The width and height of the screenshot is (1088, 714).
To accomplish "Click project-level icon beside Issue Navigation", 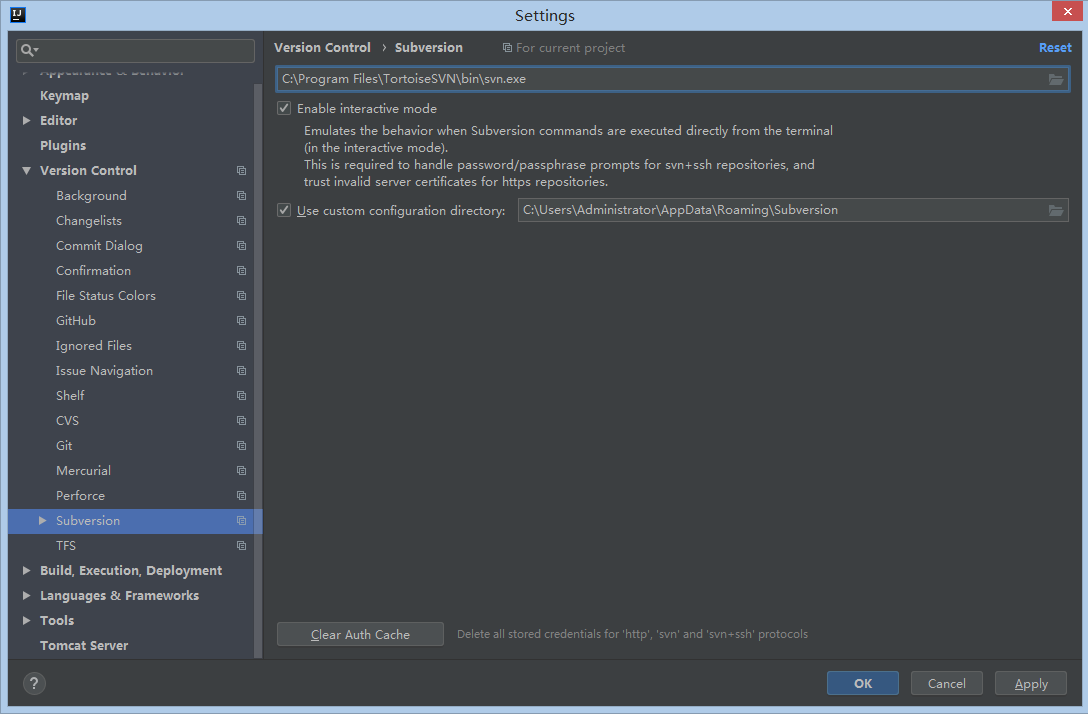I will coord(241,371).
